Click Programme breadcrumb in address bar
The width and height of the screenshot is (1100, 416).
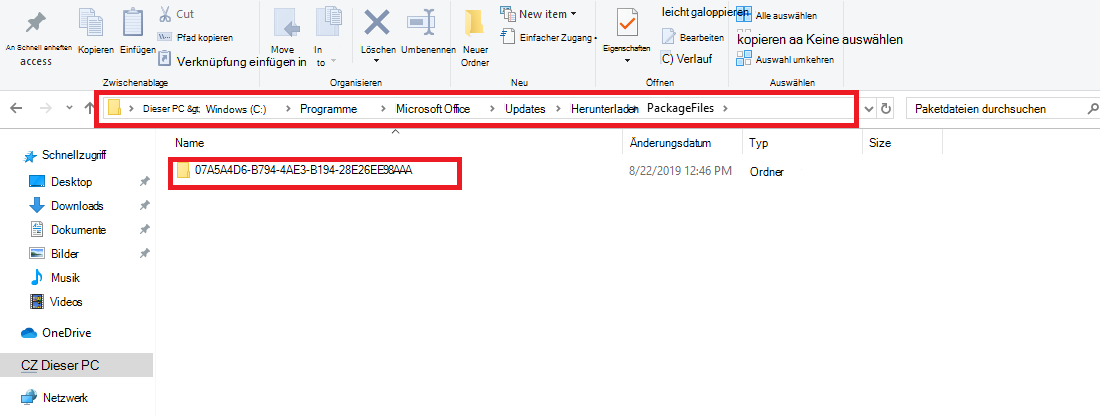328,109
